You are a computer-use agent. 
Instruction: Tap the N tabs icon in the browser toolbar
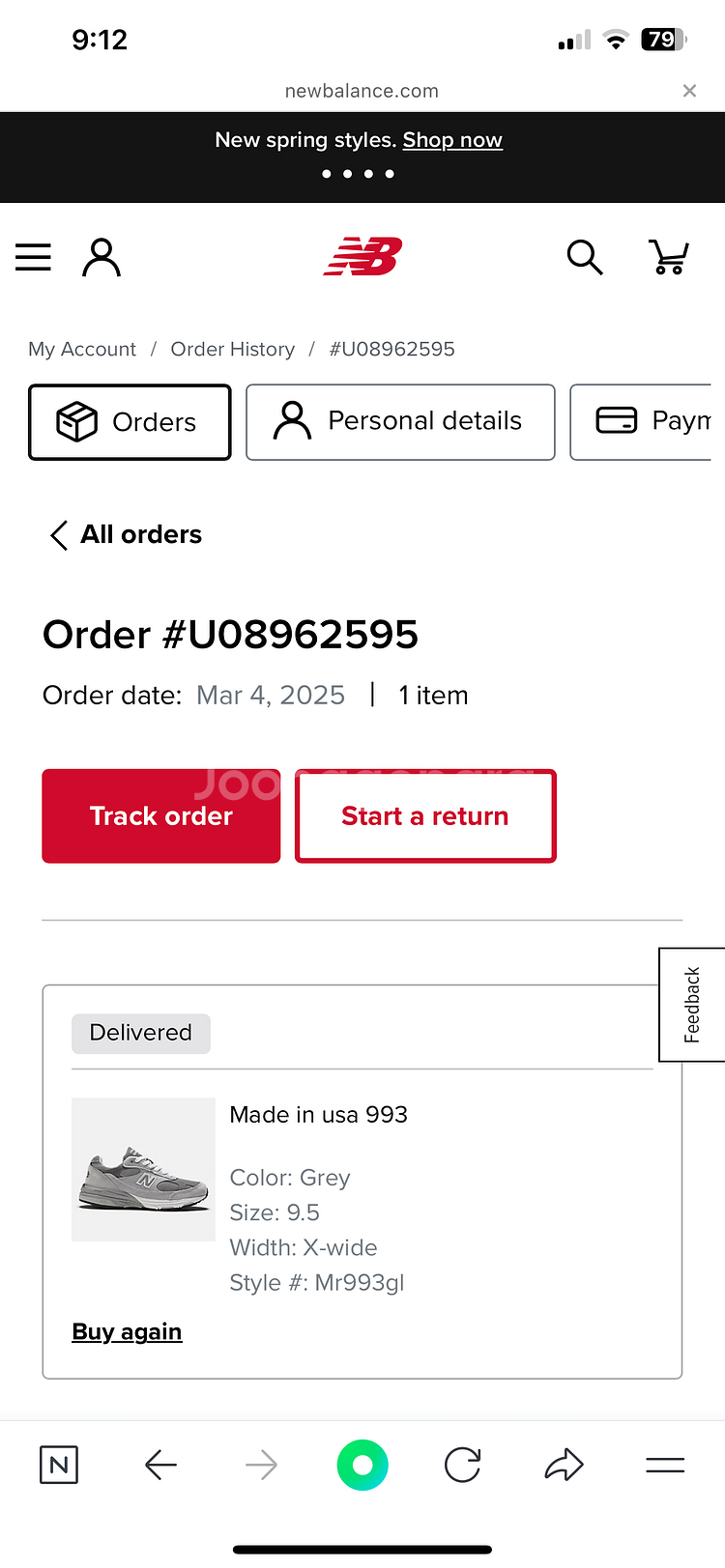(59, 1466)
